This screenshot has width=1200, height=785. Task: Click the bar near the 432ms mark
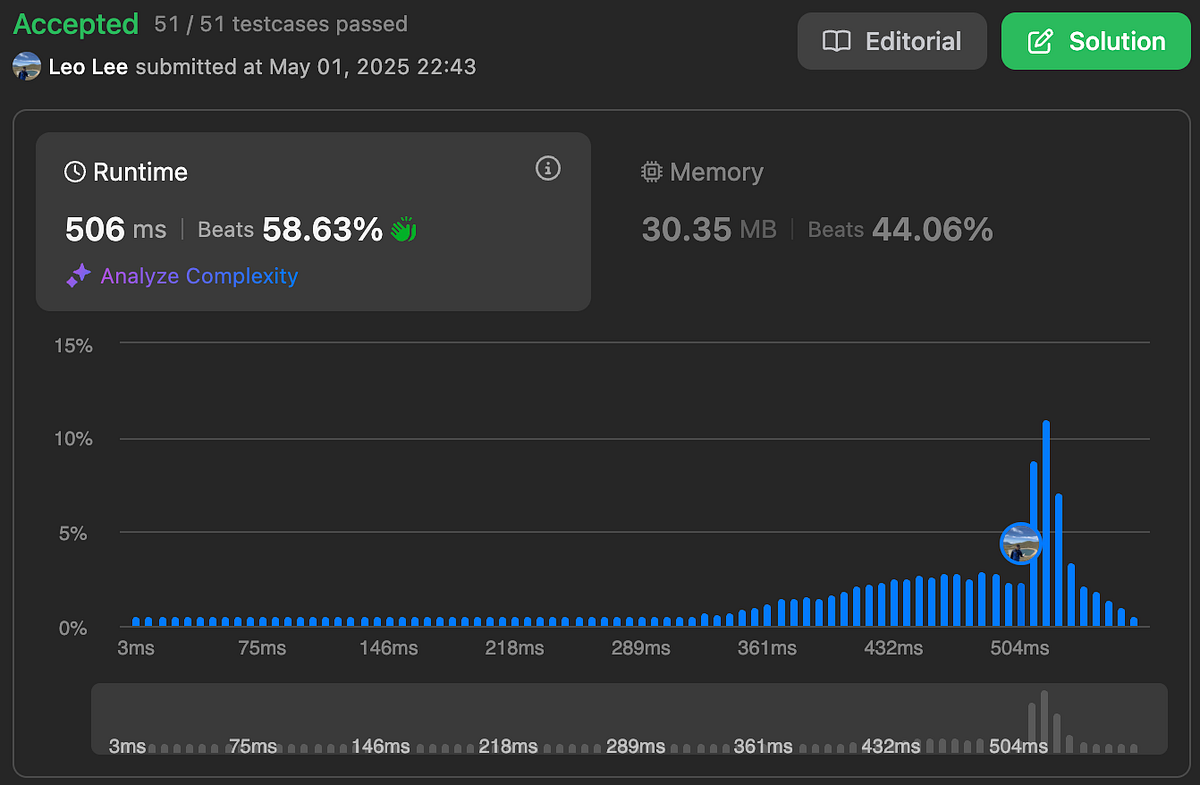893,600
